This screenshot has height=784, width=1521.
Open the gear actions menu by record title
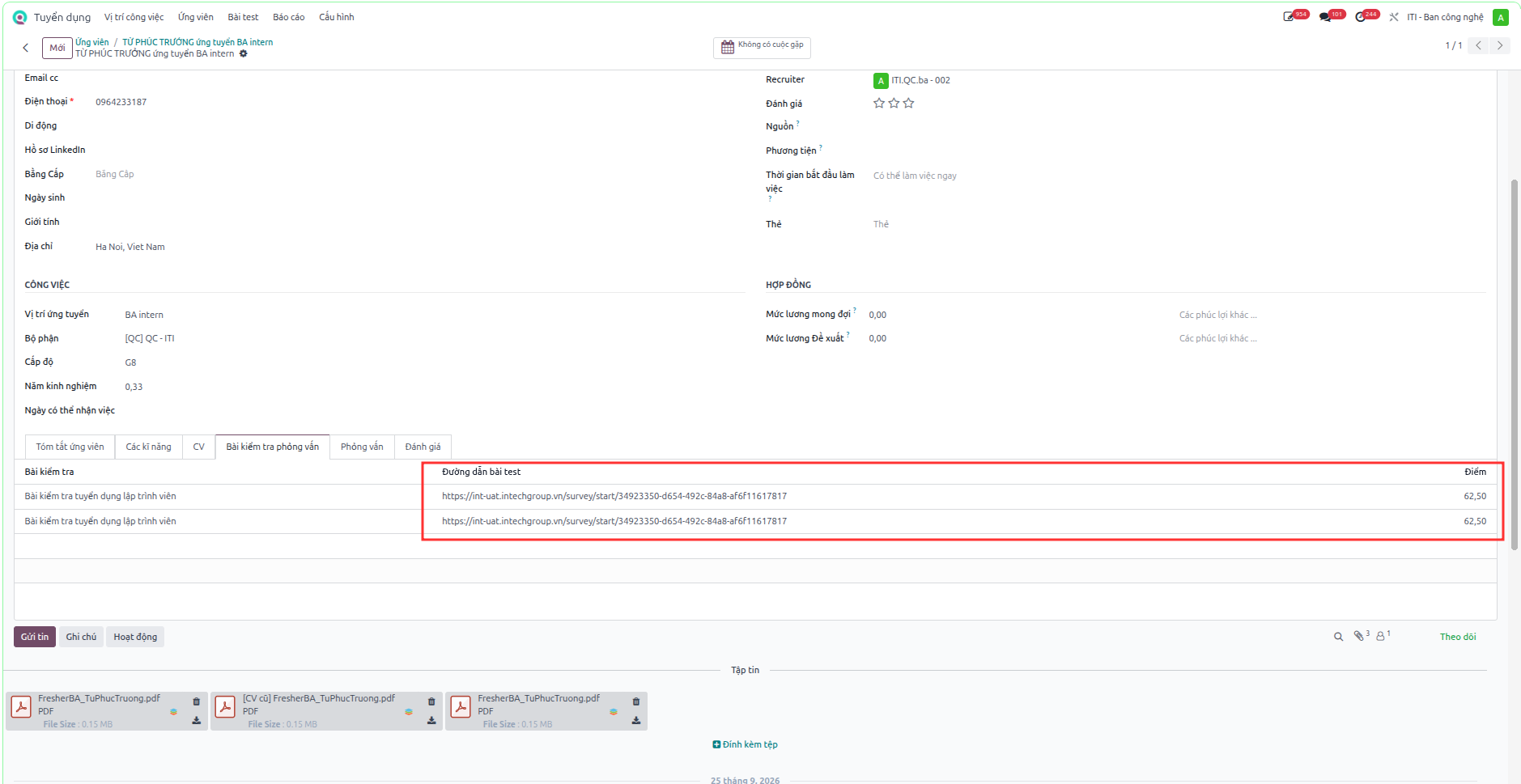[244, 54]
